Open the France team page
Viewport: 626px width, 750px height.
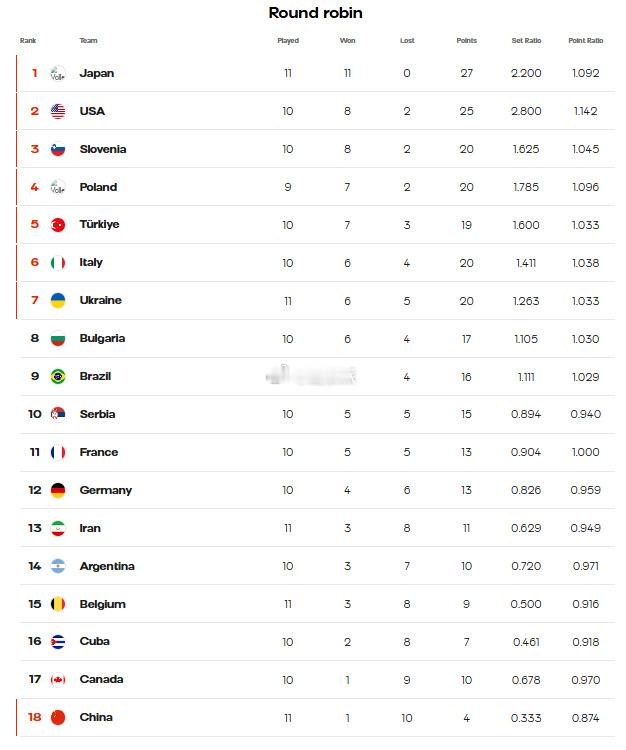click(x=99, y=452)
